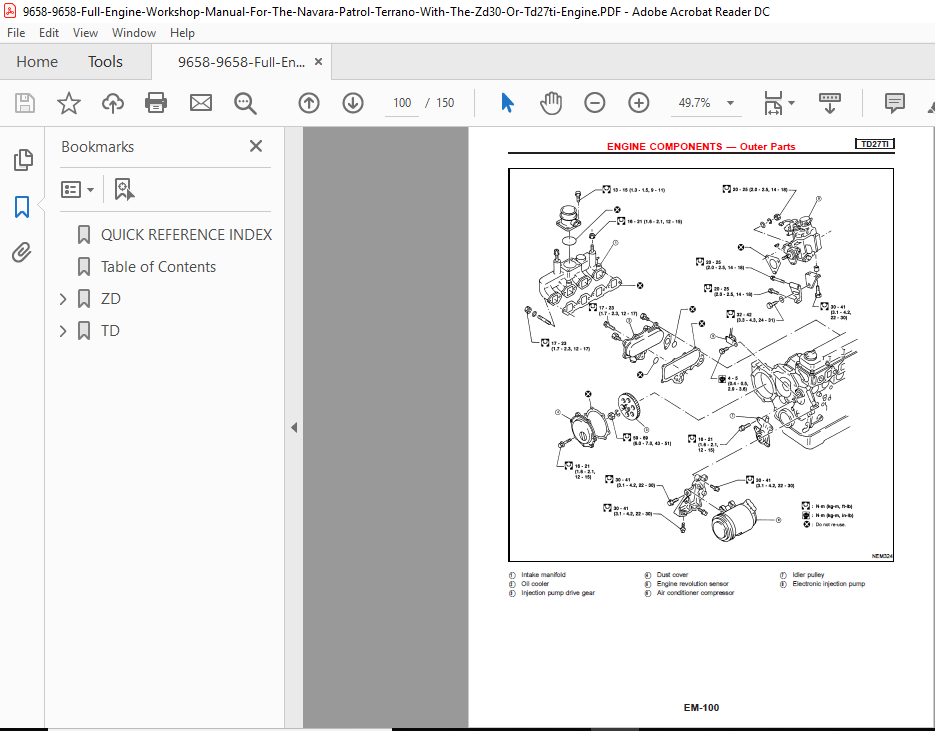This screenshot has height=731, width=935.
Task: Click 'Injection pump drive gear' legend text
Action: (x=558, y=593)
